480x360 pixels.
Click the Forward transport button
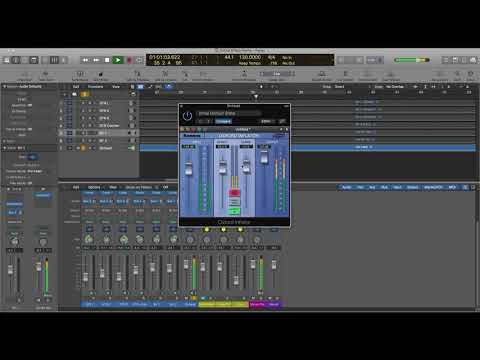point(96,60)
